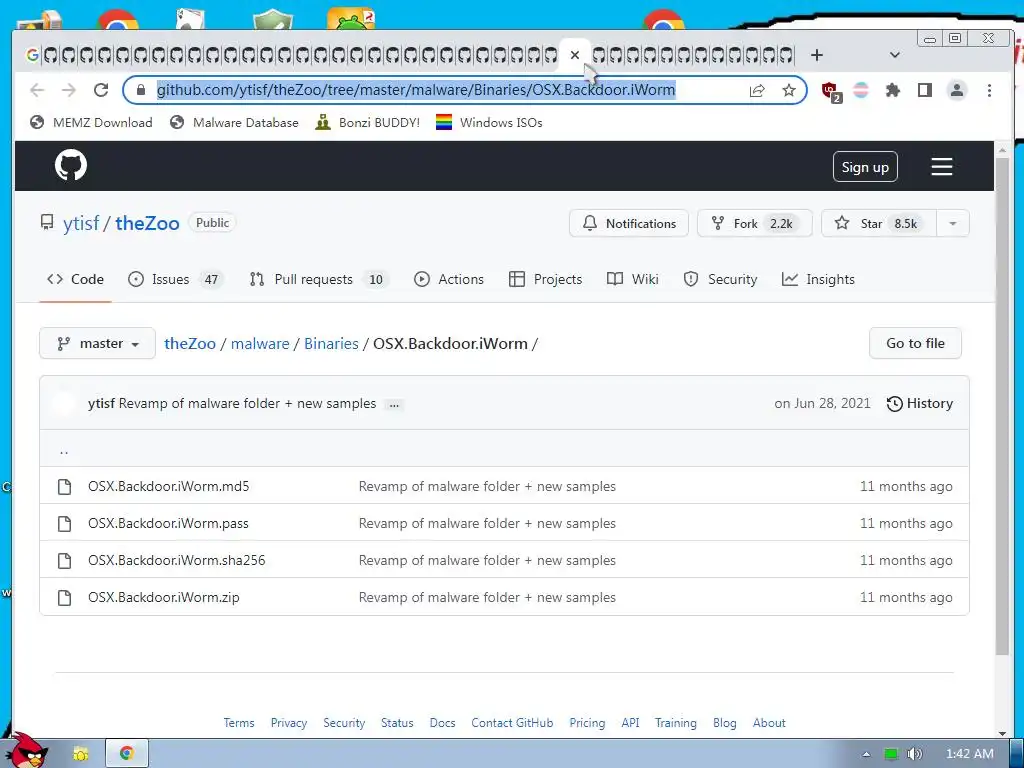The height and width of the screenshot is (768, 1024).
Task: Click Contact GitHub footer link
Action: (x=512, y=723)
